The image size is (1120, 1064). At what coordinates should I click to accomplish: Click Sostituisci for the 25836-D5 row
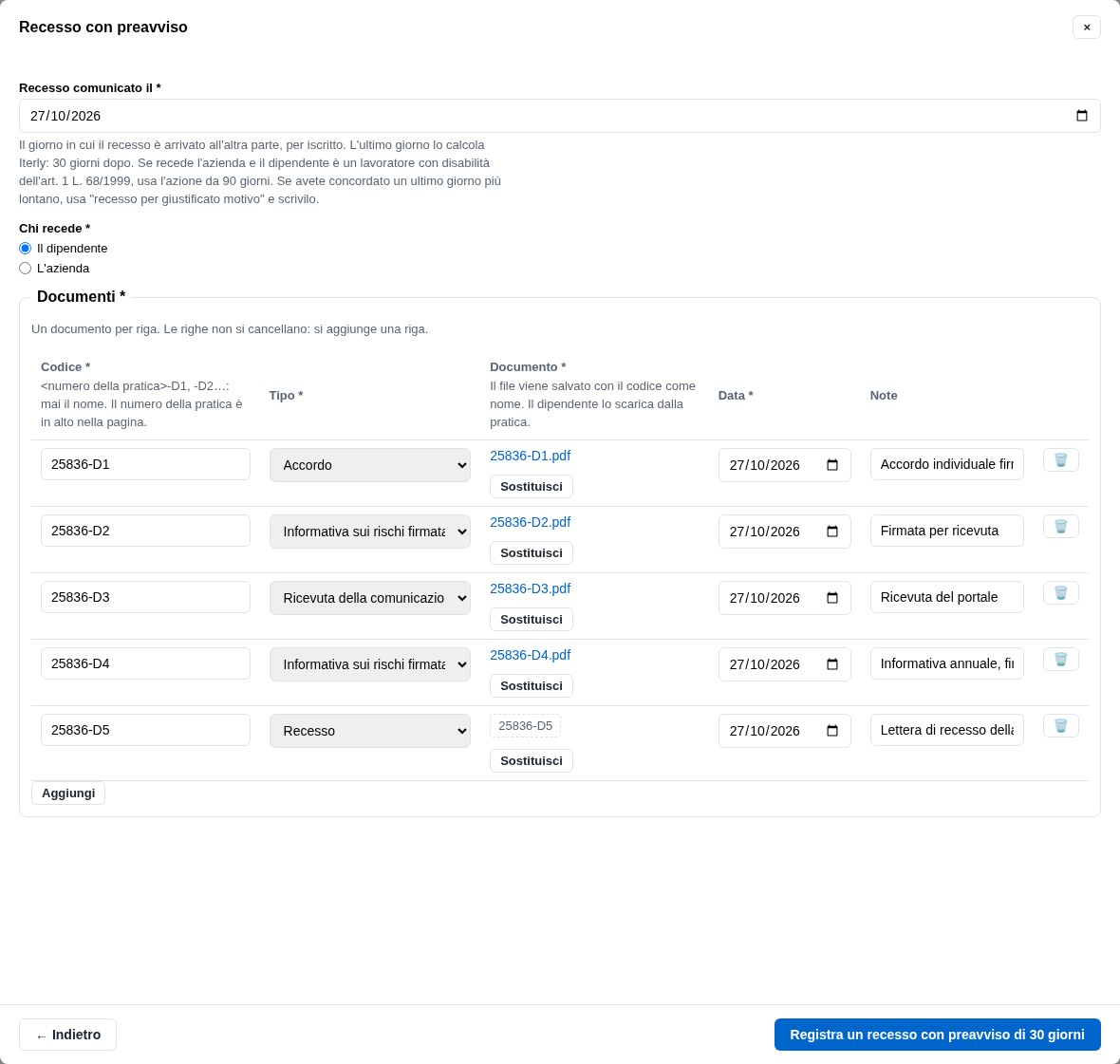click(532, 760)
